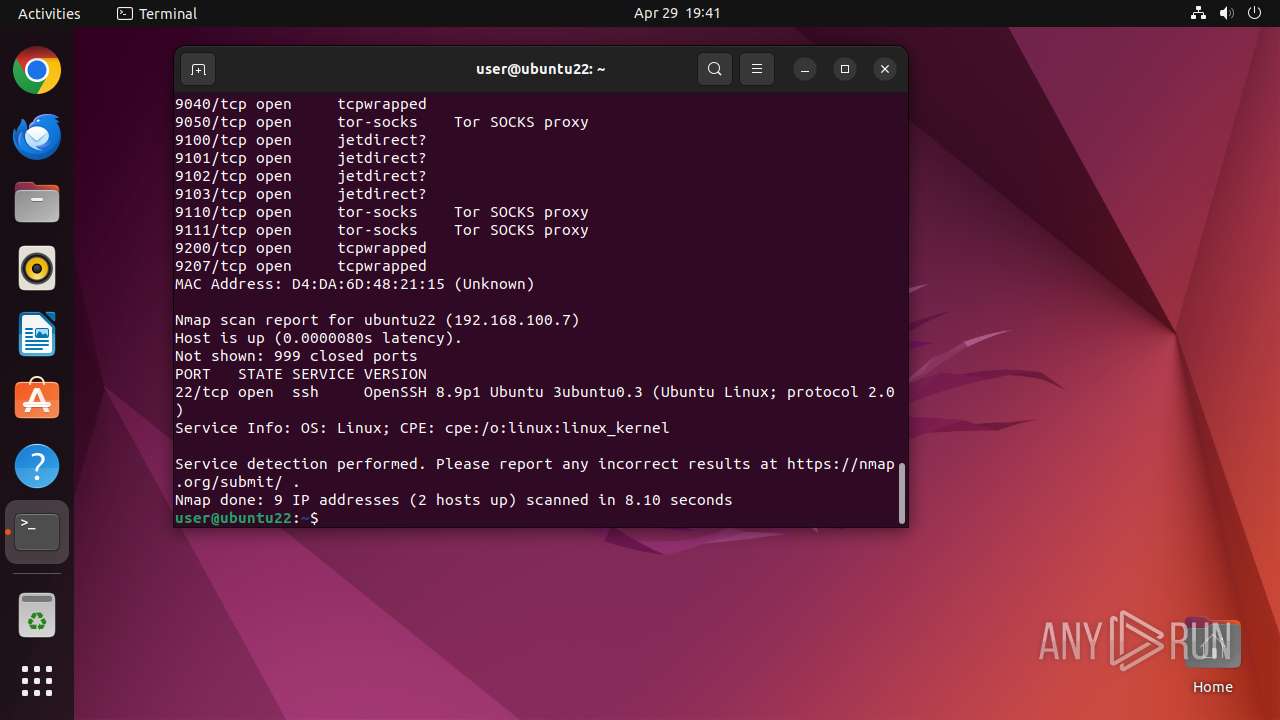Viewport: 1280px width, 720px height.
Task: Click the user@ubuntu22 prompt line
Action: pyautogui.click(x=246, y=518)
